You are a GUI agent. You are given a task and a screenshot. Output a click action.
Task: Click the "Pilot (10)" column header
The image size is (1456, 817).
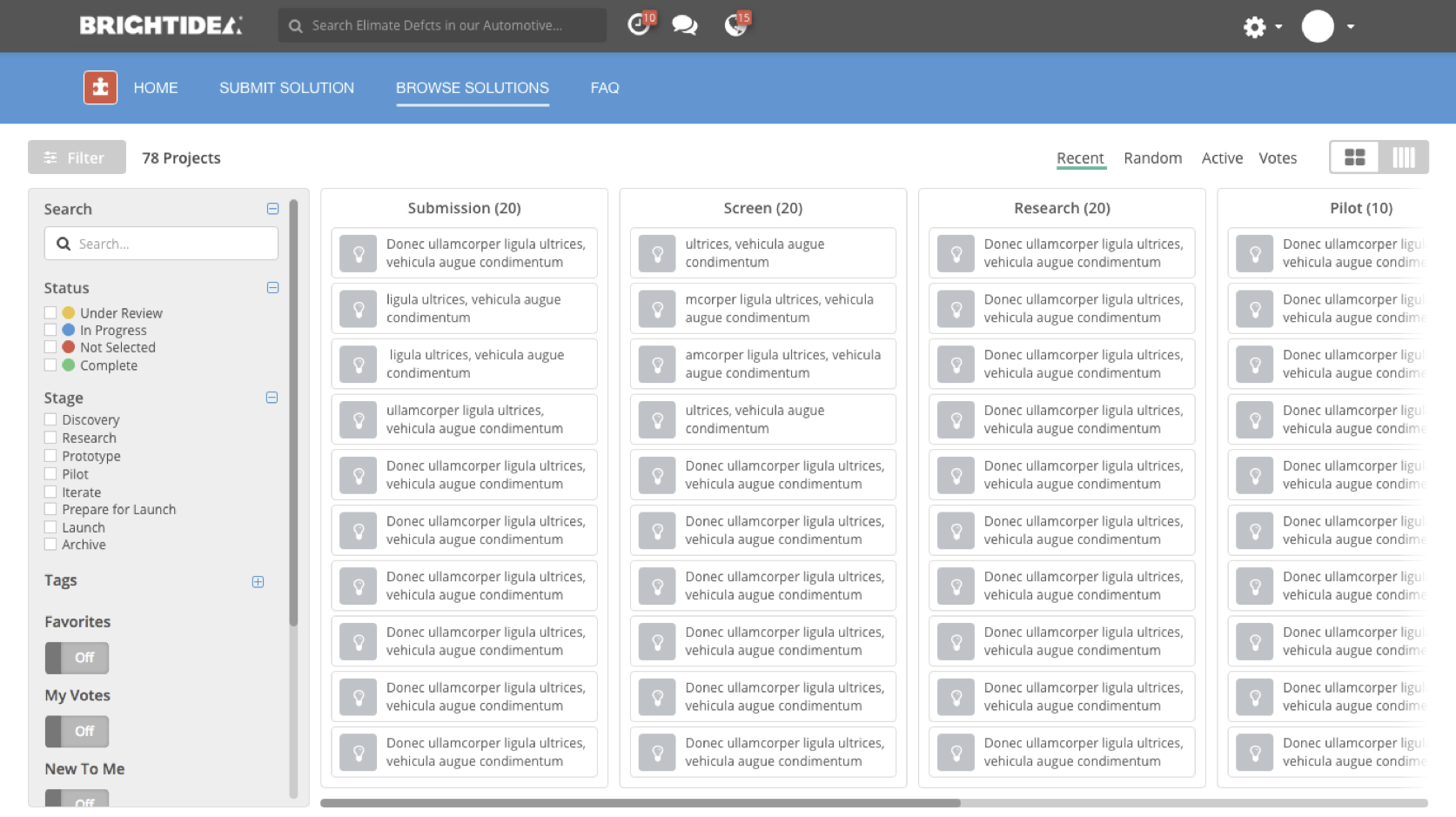click(1361, 209)
